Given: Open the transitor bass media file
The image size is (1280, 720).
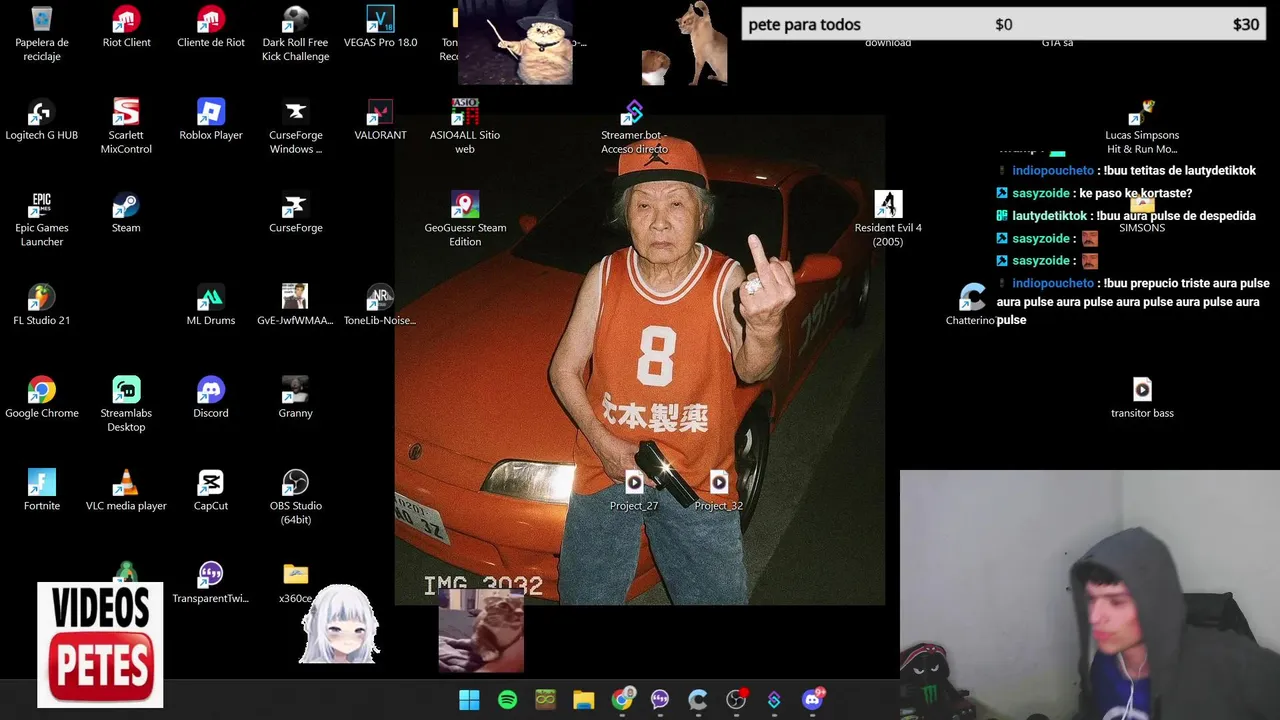Looking at the screenshot, I should point(1142,398).
